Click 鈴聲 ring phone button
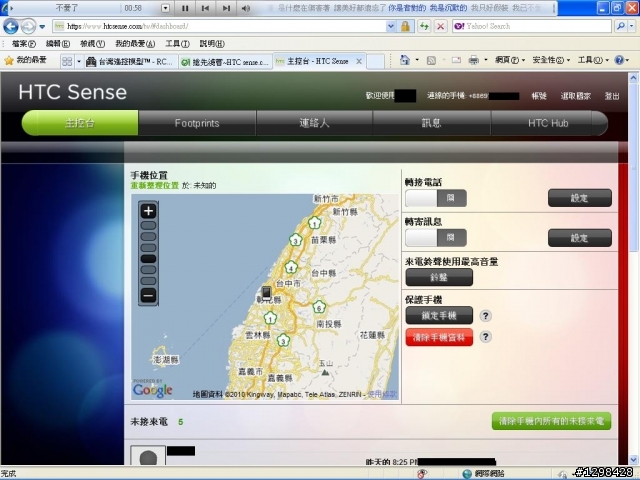This screenshot has height=480, width=640. (x=439, y=278)
